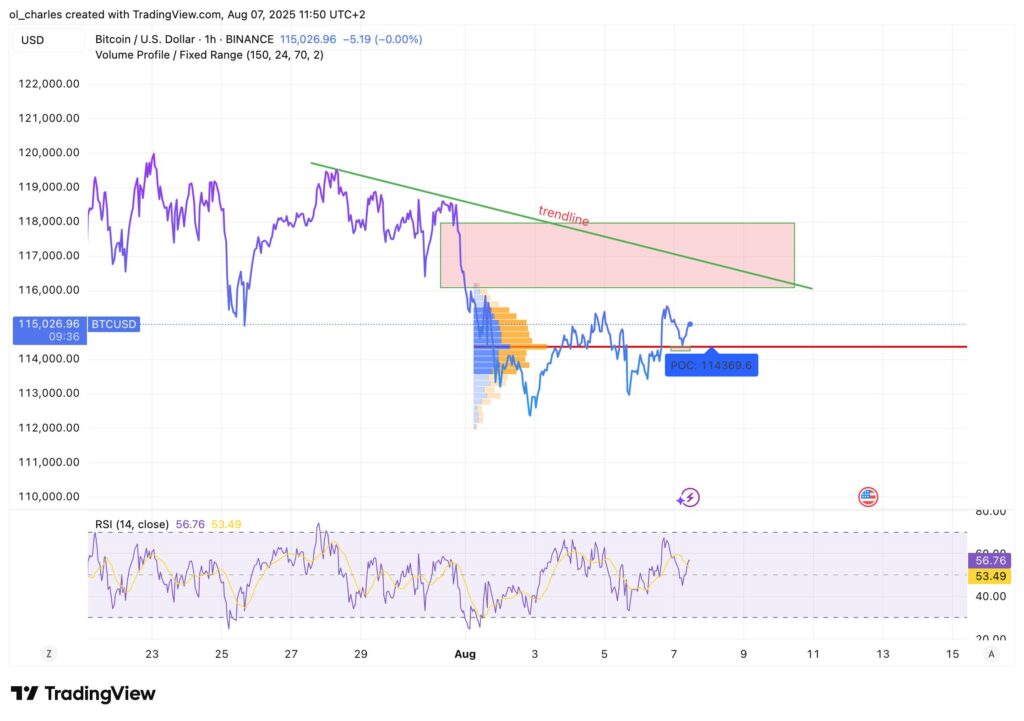Image resolution: width=1024 pixels, height=721 pixels.
Task: Open the USD currency selector
Action: (x=30, y=40)
